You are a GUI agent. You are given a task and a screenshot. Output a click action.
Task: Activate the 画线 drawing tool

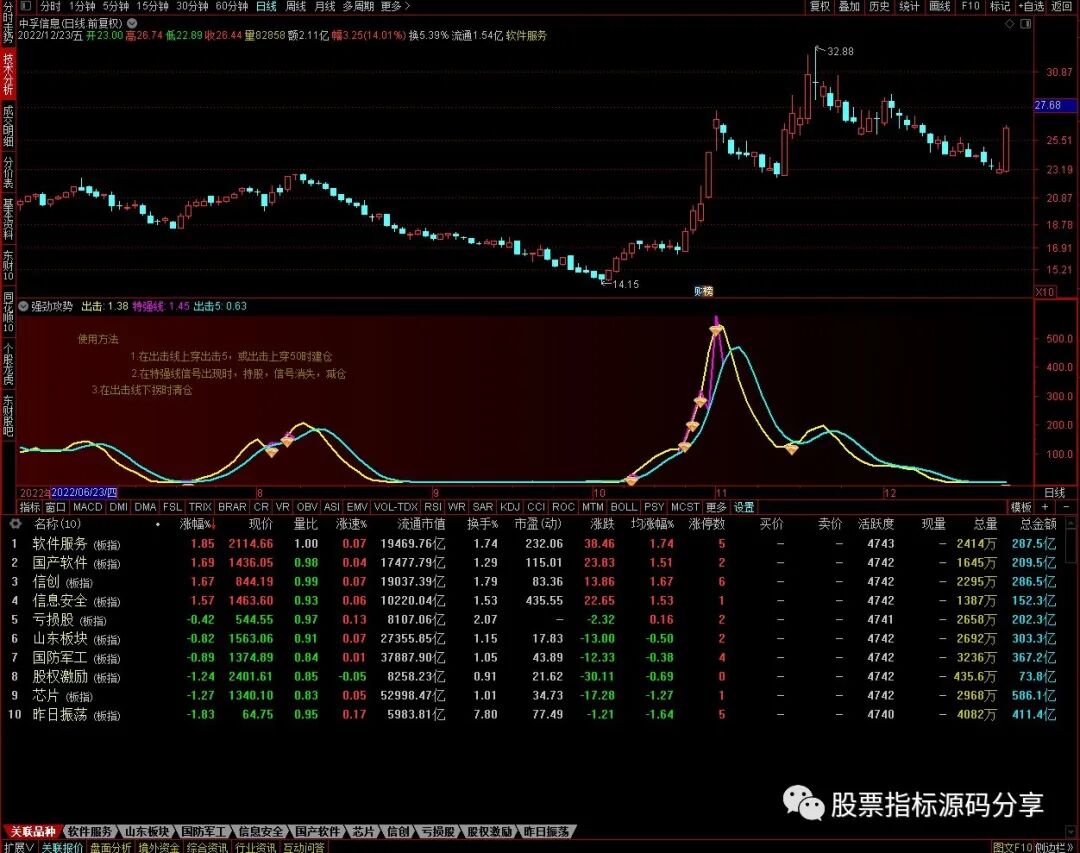click(x=939, y=6)
